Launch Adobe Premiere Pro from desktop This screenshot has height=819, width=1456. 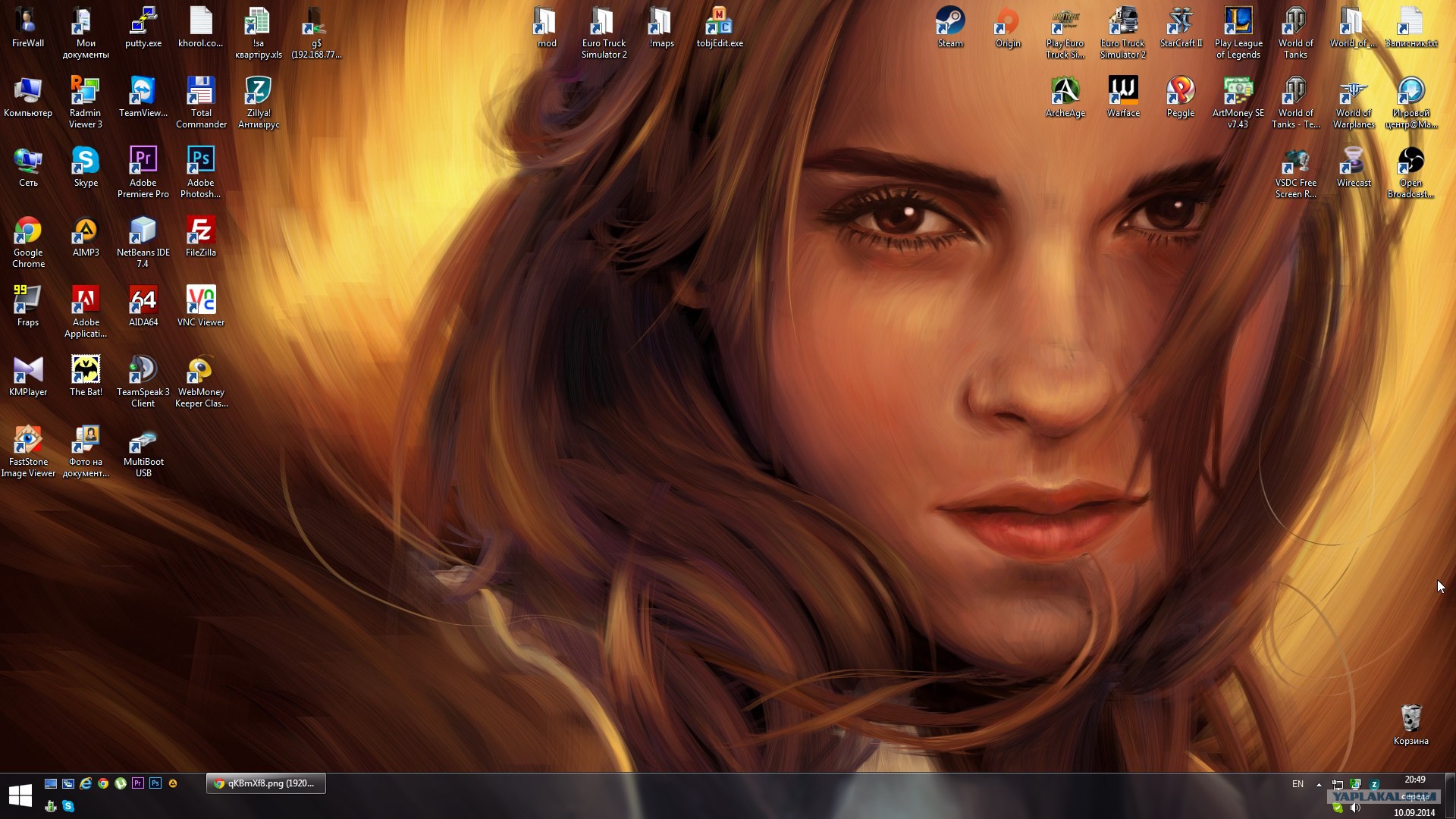pyautogui.click(x=143, y=172)
